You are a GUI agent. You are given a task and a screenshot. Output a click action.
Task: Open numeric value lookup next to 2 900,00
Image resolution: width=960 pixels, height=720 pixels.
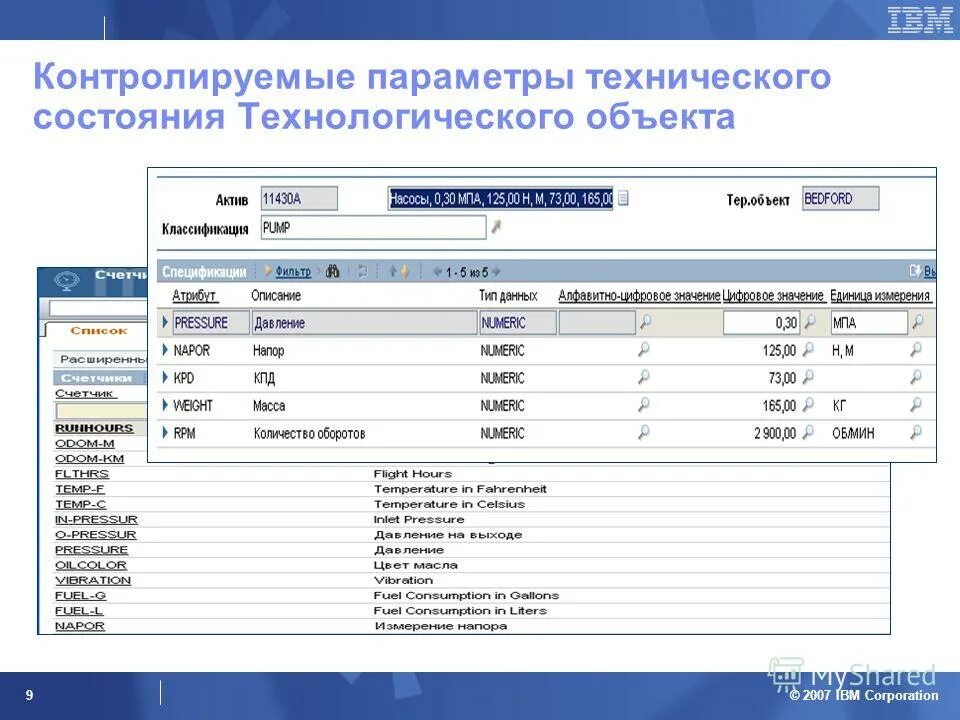point(808,432)
